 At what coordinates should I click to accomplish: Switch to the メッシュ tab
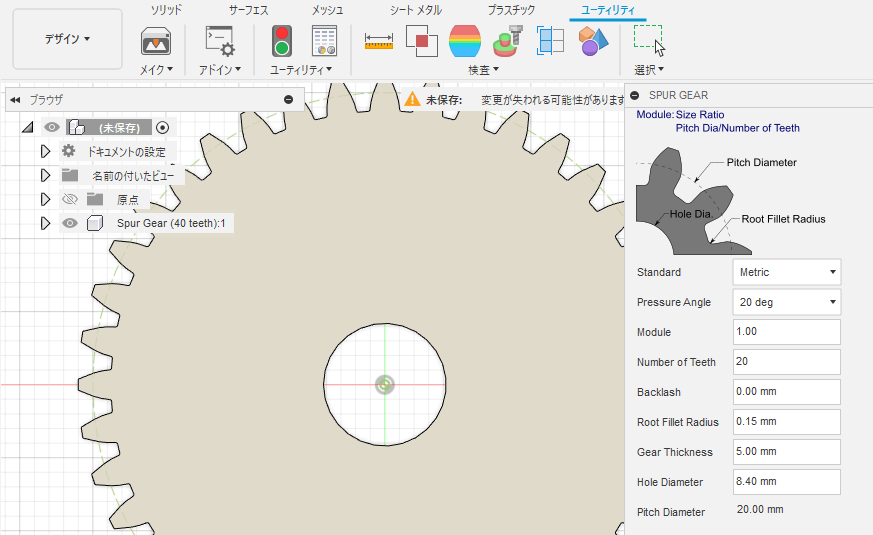pos(327,10)
